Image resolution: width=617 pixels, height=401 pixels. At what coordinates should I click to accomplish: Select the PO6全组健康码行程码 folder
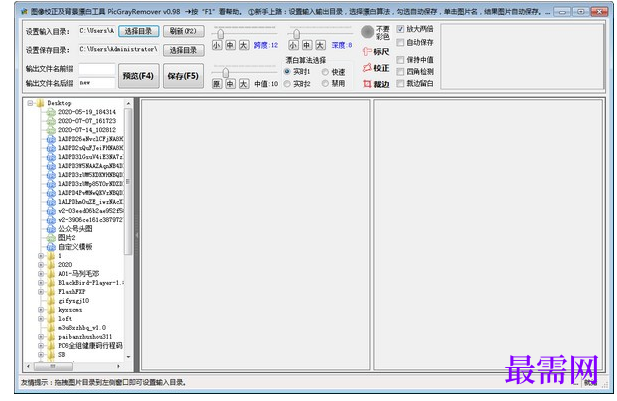click(91, 346)
